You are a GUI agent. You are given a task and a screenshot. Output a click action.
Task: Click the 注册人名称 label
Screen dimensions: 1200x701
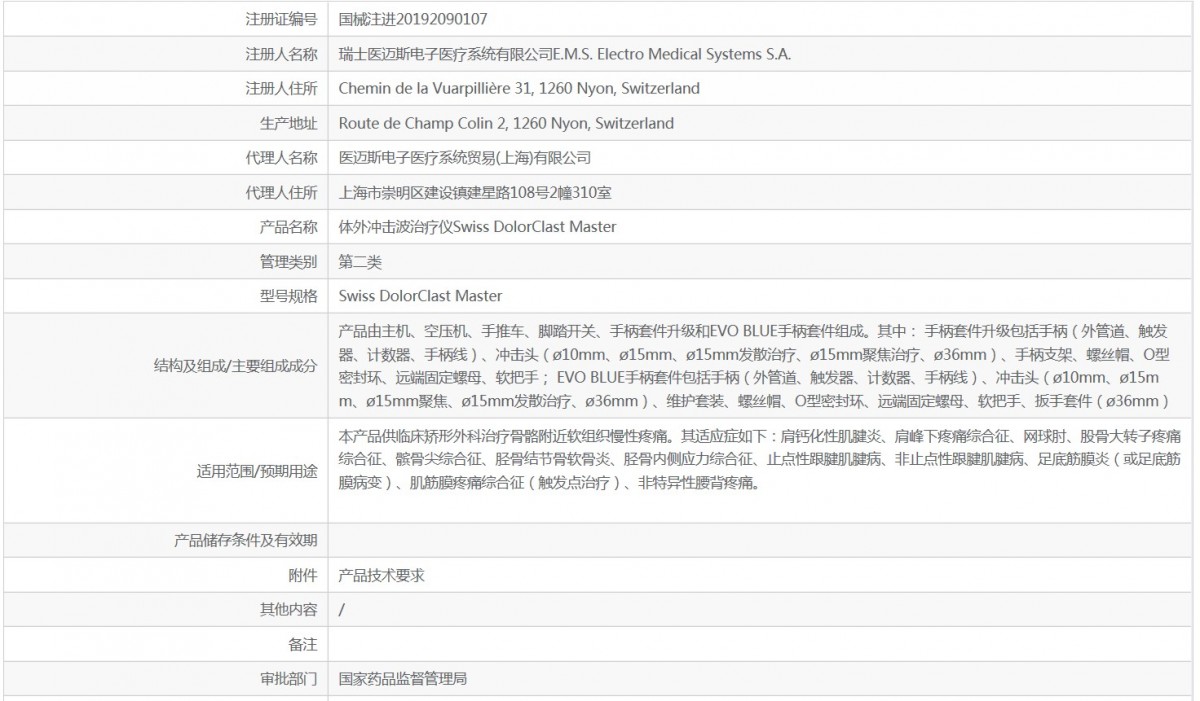[x=281, y=54]
